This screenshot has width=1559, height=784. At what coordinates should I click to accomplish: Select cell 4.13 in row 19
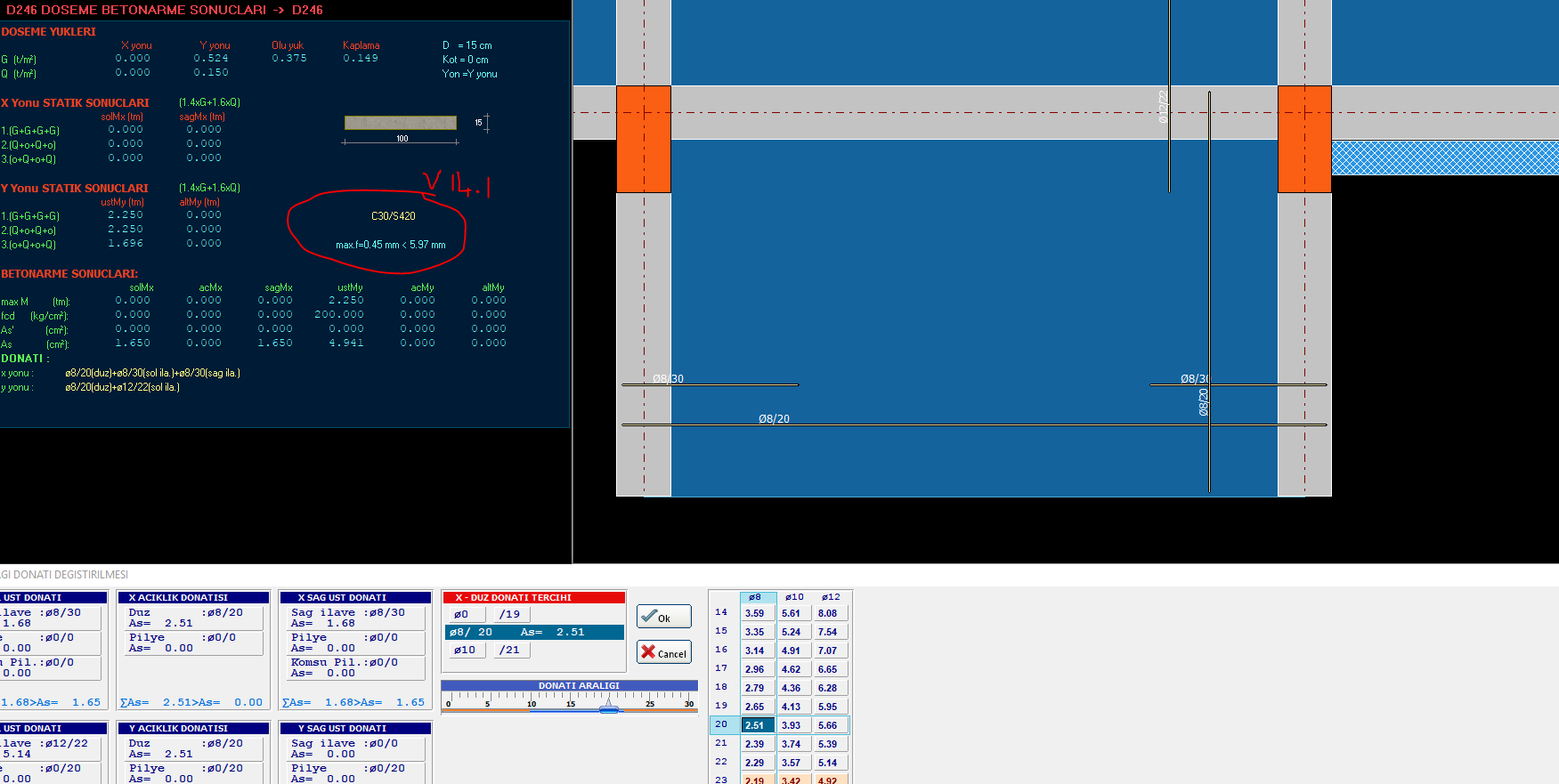coord(792,707)
